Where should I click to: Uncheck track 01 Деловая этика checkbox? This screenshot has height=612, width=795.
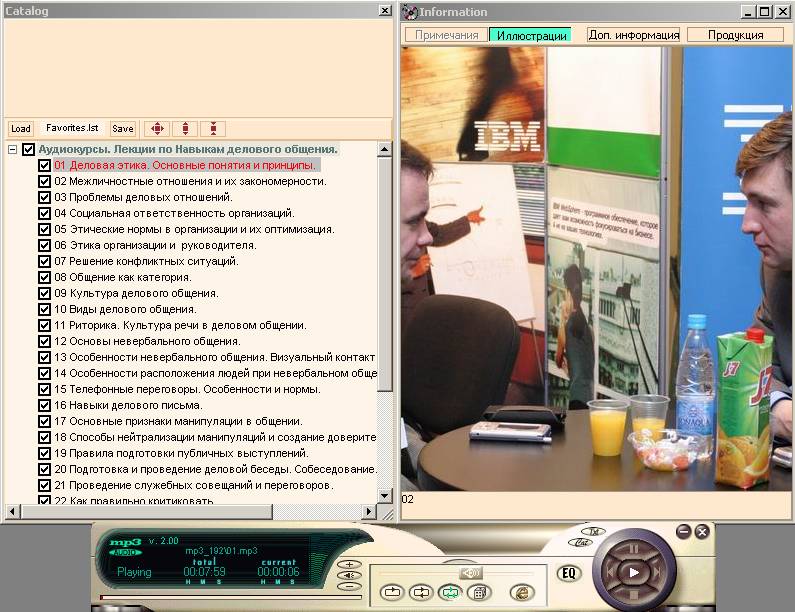coord(45,165)
